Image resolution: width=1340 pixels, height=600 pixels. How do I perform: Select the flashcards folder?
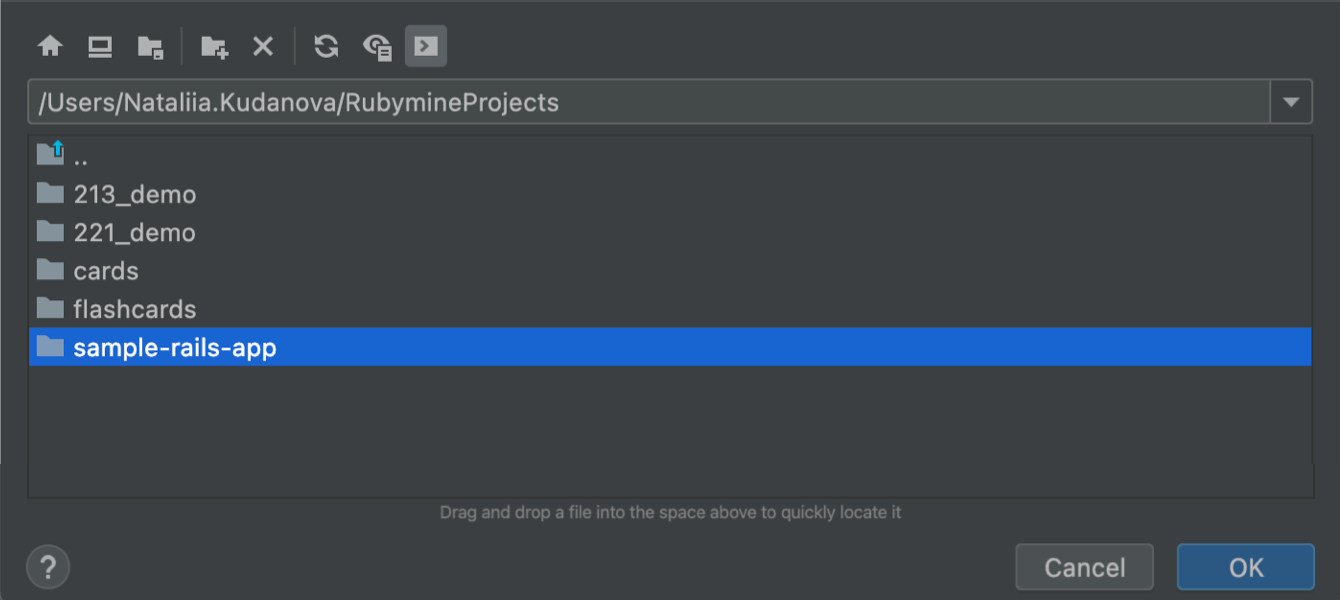click(x=134, y=310)
